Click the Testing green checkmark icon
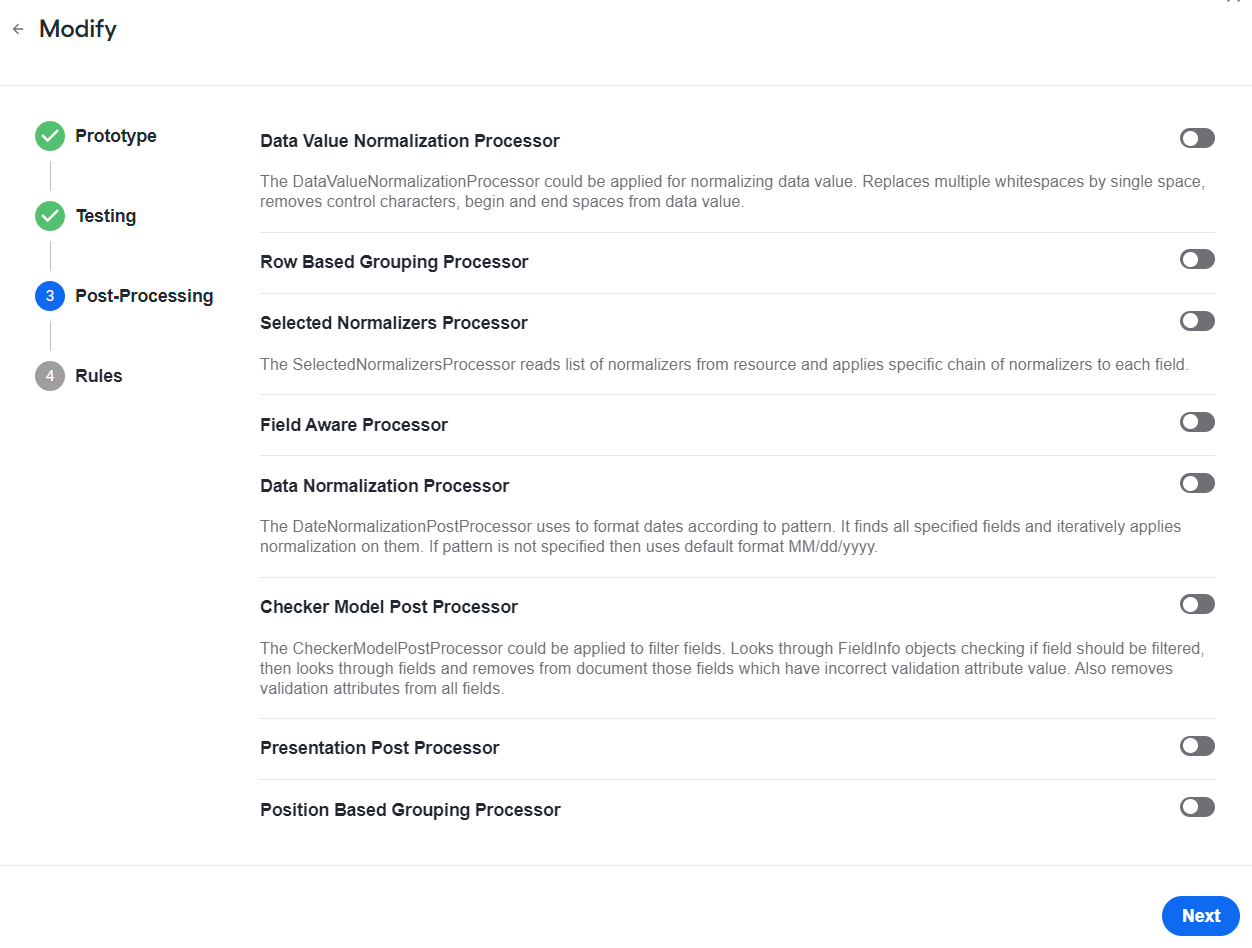 pyautogui.click(x=50, y=216)
